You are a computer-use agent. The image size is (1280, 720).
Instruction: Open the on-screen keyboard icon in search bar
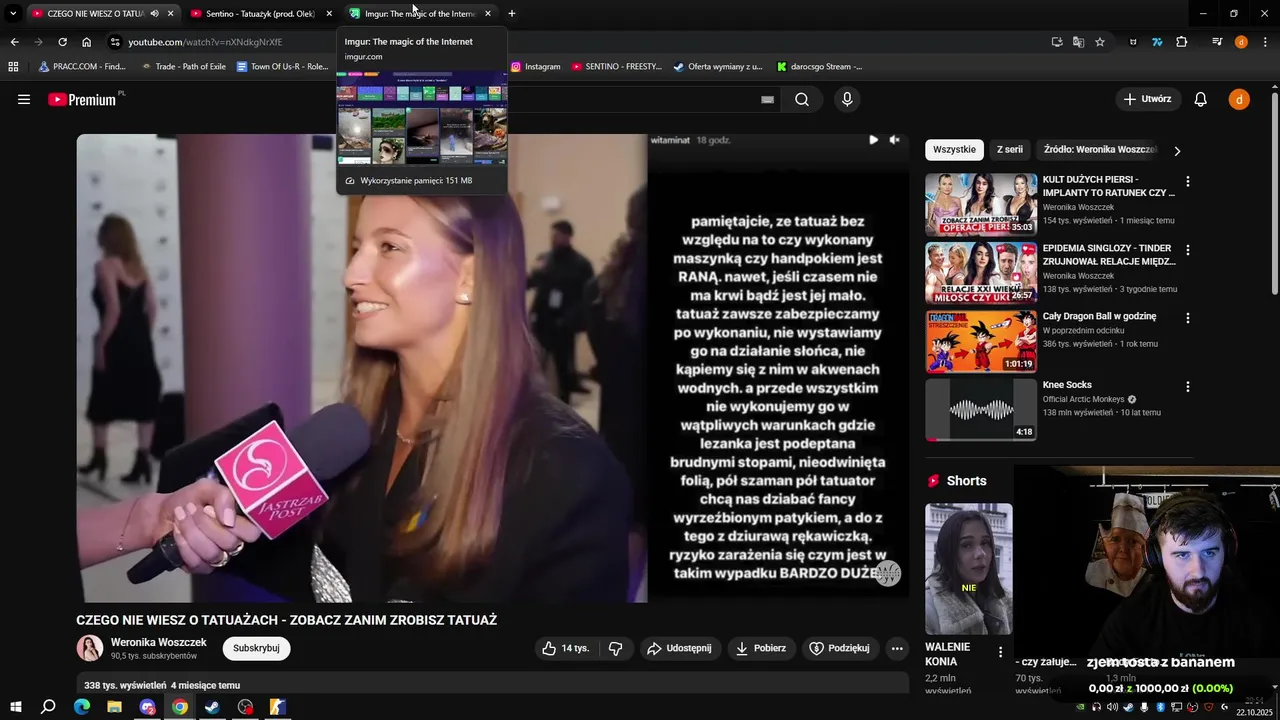pos(767,99)
